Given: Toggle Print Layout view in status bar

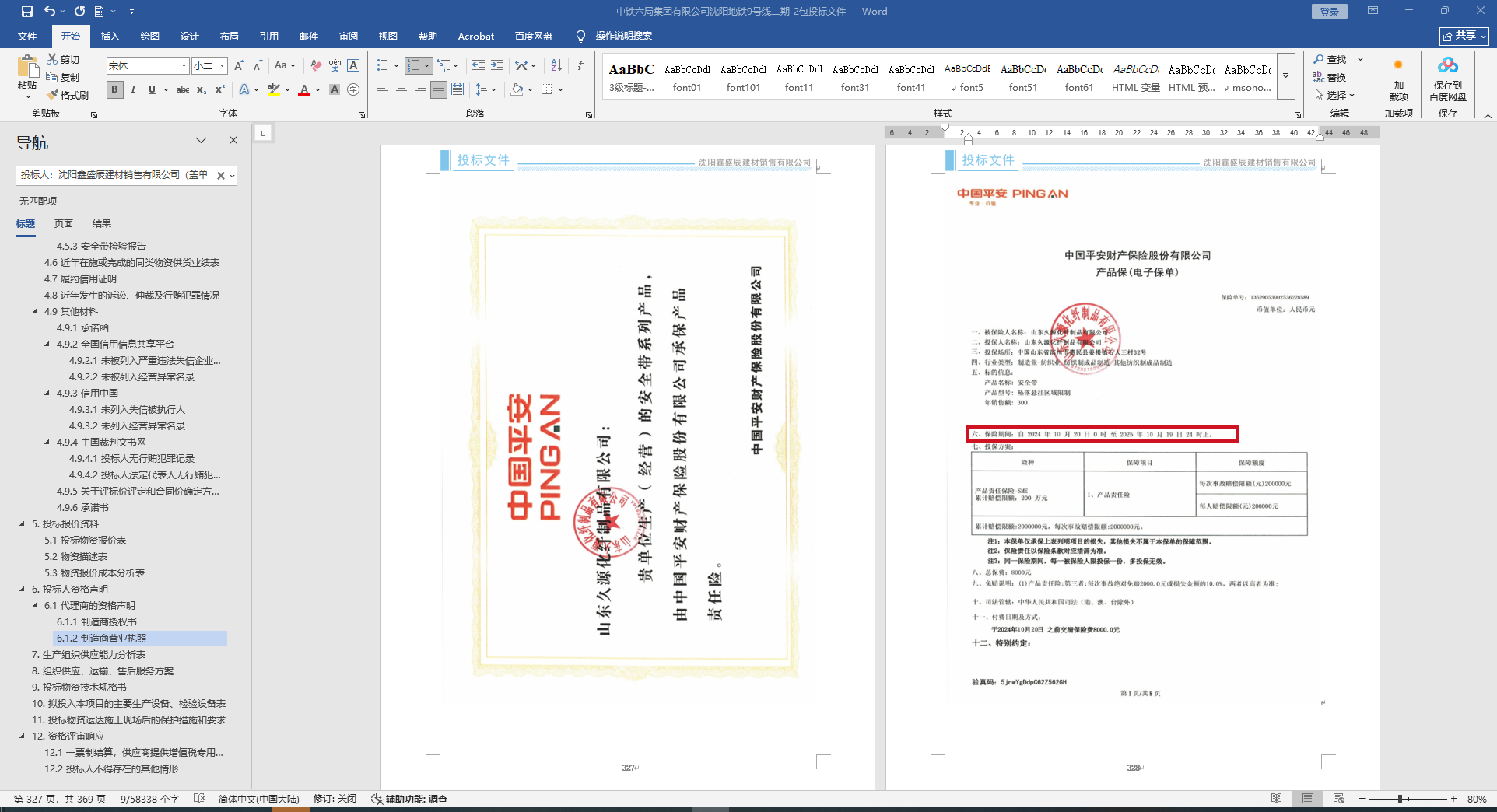Looking at the screenshot, I should (1308, 799).
